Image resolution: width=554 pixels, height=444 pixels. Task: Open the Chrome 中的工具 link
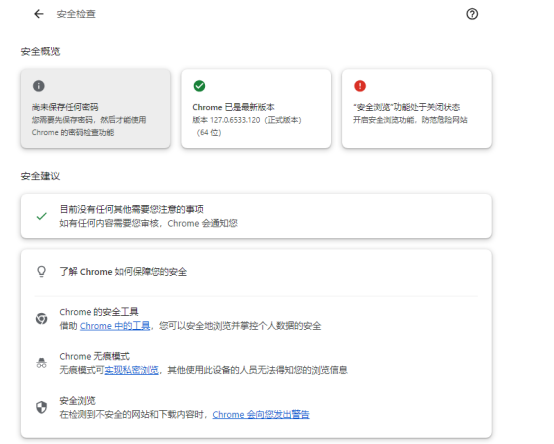coord(115,326)
